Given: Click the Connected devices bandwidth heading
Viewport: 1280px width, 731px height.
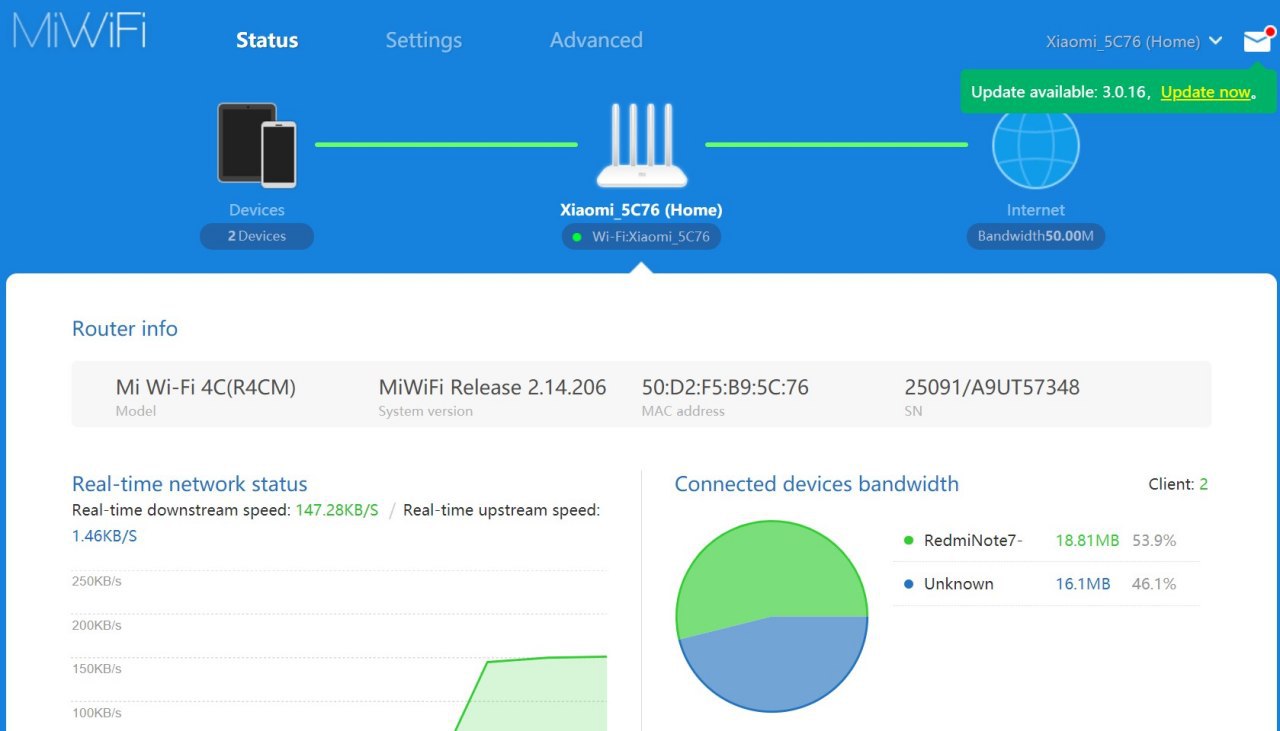Looking at the screenshot, I should pos(816,484).
